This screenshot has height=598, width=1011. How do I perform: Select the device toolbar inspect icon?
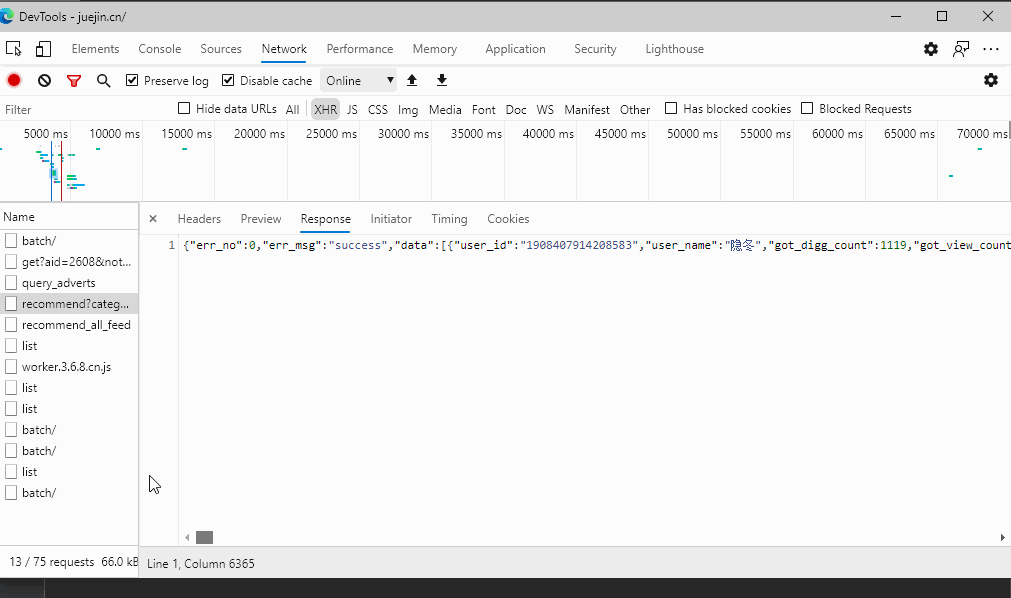coord(13,48)
